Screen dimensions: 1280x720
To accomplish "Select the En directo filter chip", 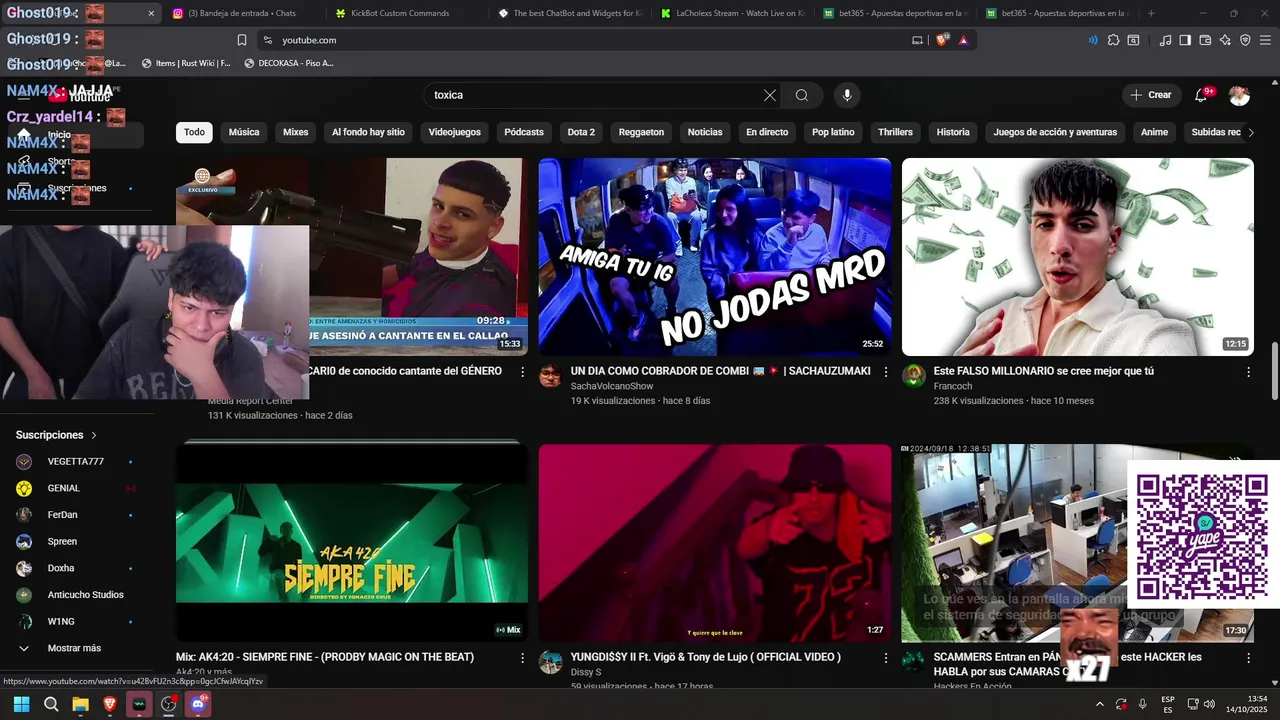I will 767,132.
